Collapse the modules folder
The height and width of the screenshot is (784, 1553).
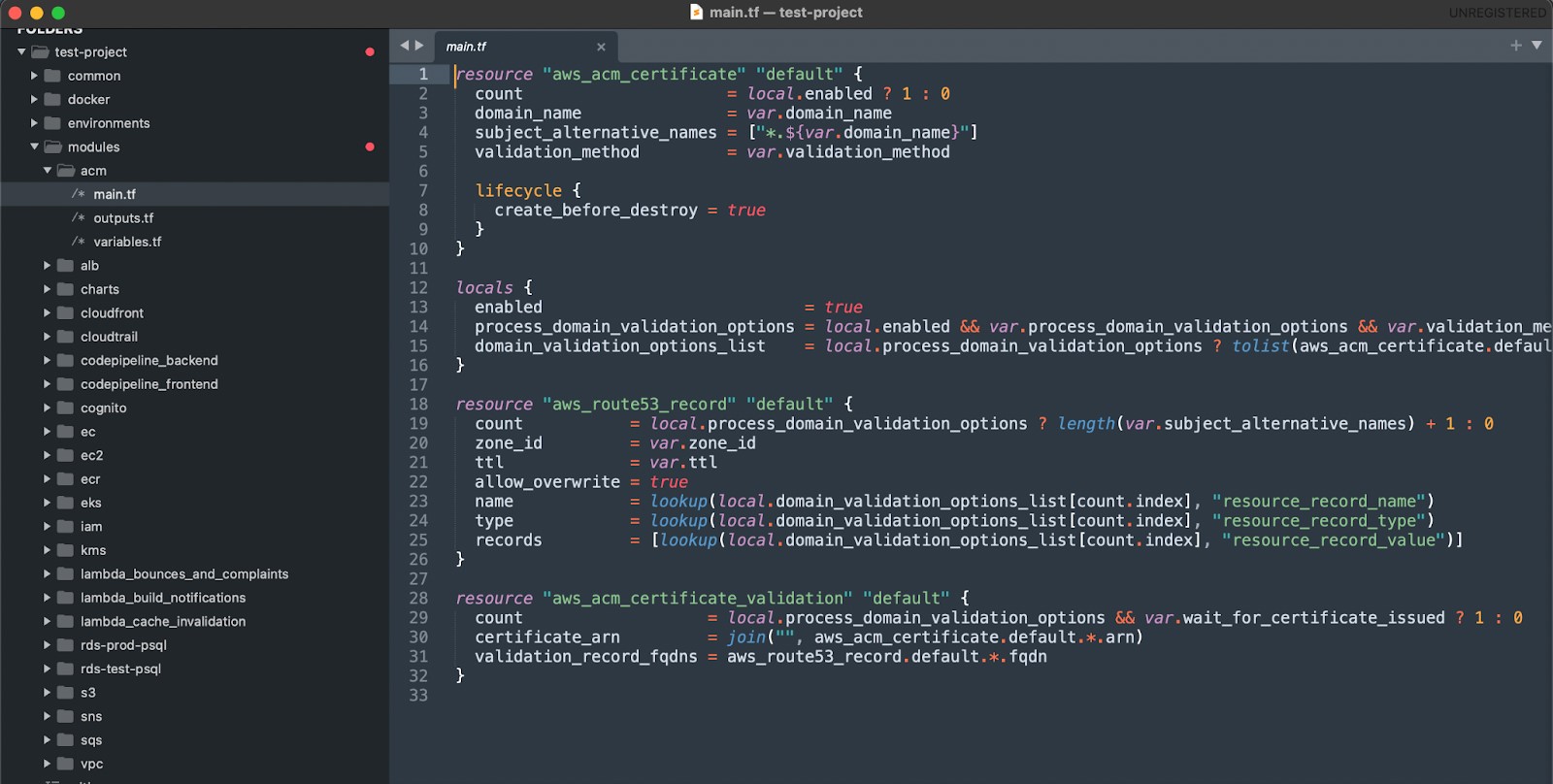[34, 147]
